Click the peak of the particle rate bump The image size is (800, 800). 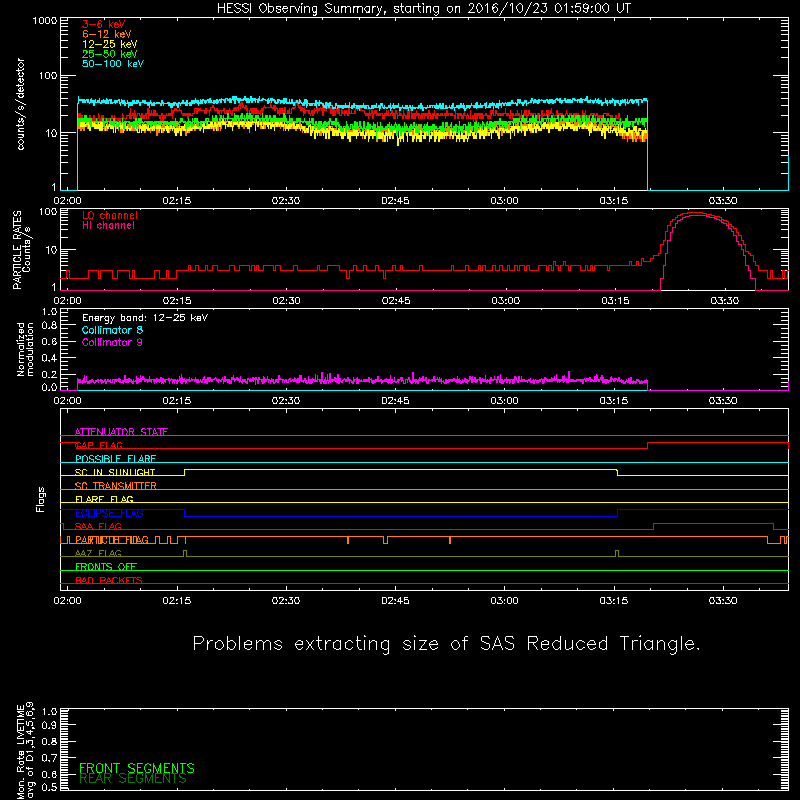pyautogui.click(x=696, y=213)
